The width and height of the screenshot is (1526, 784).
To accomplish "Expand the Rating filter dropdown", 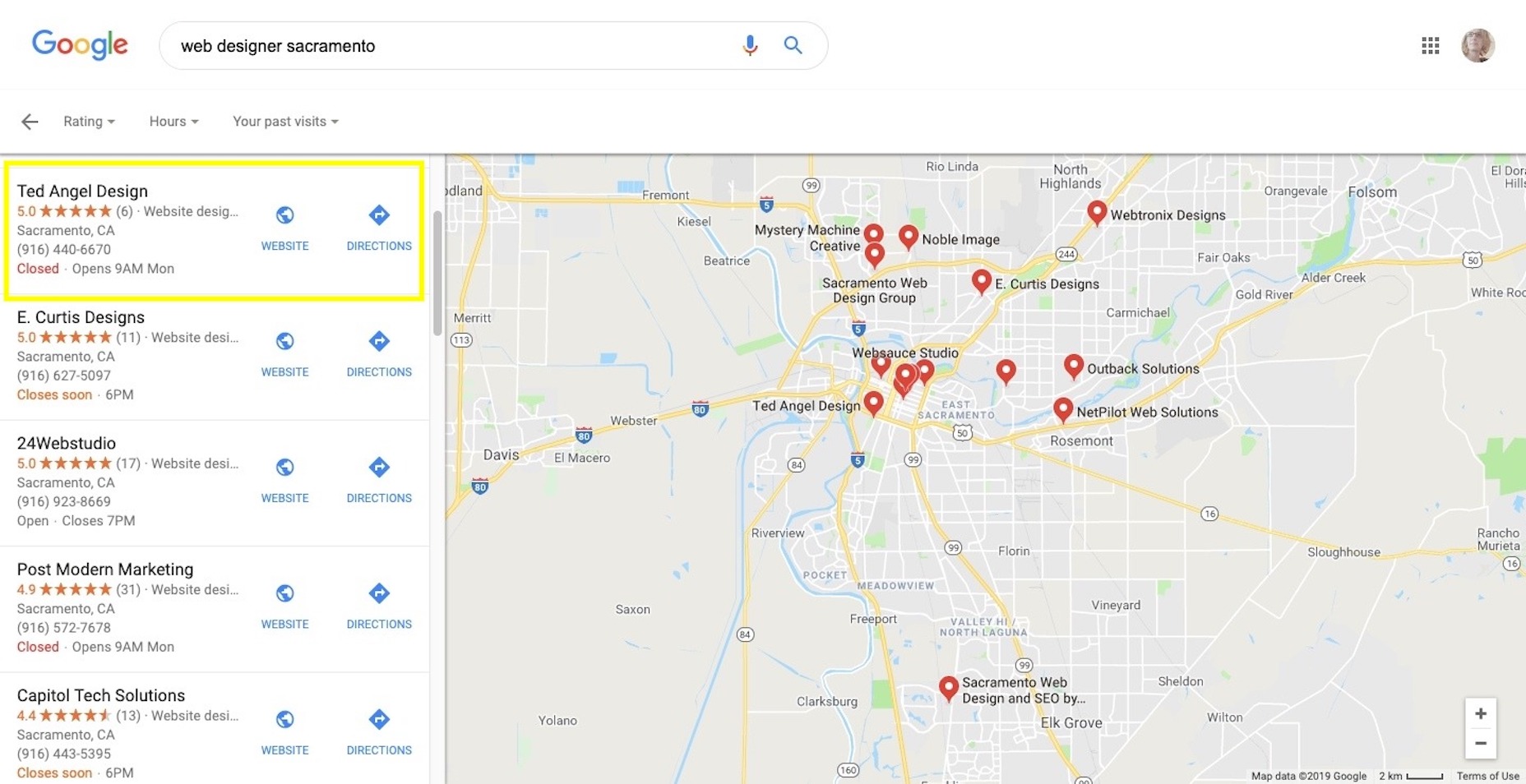I will pos(89,122).
